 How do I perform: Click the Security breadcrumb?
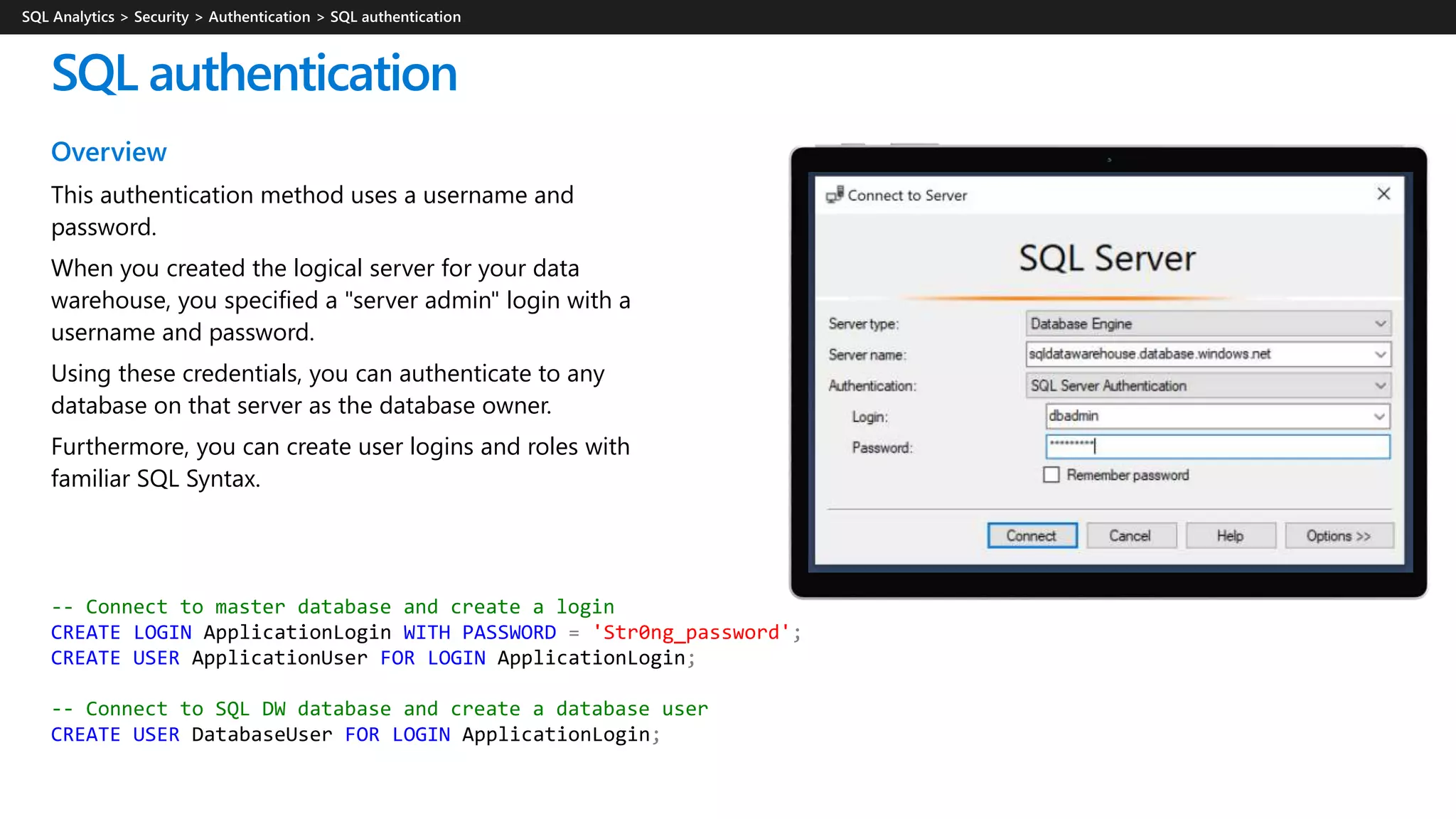tap(161, 16)
